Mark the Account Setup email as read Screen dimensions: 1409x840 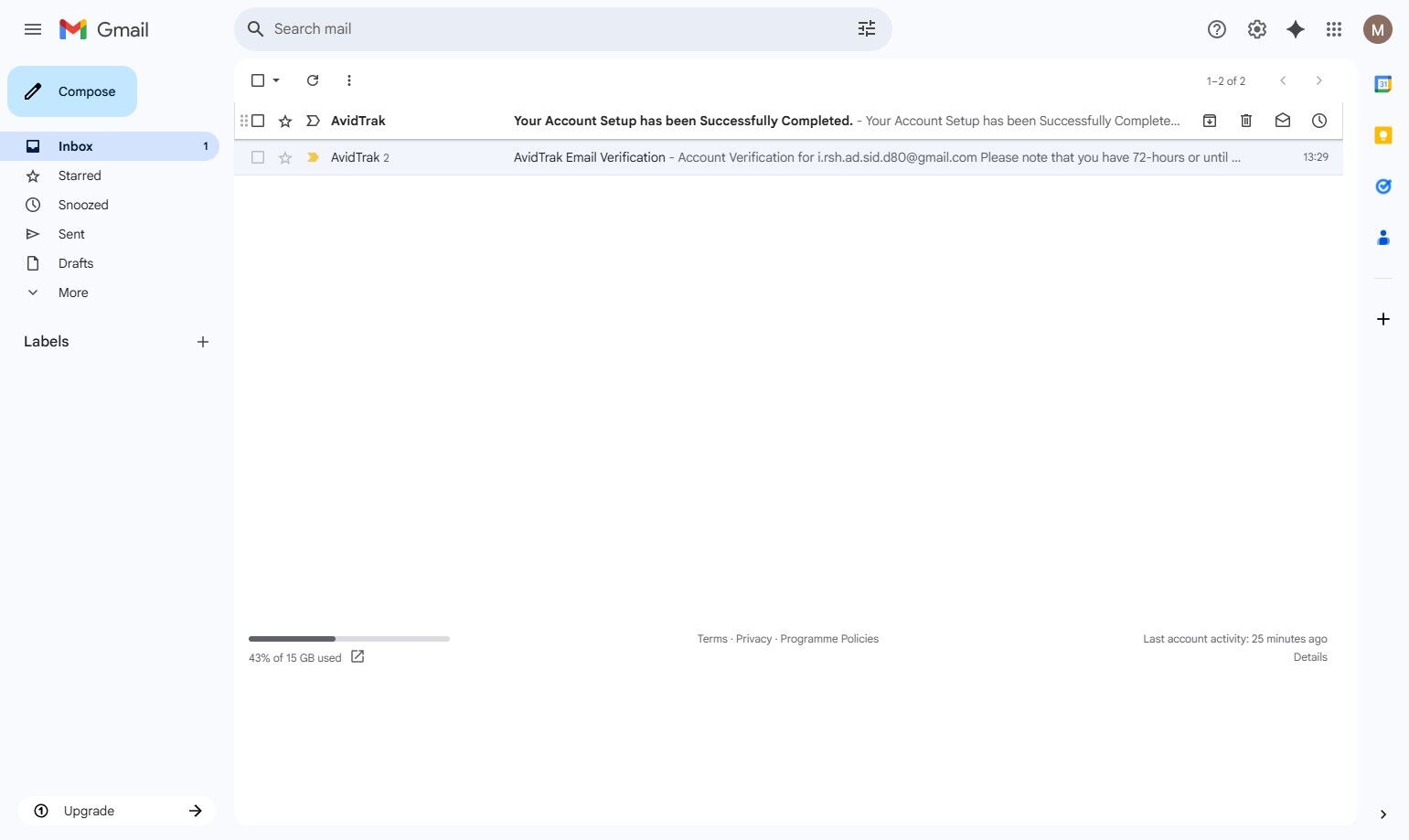pyautogui.click(x=1283, y=121)
